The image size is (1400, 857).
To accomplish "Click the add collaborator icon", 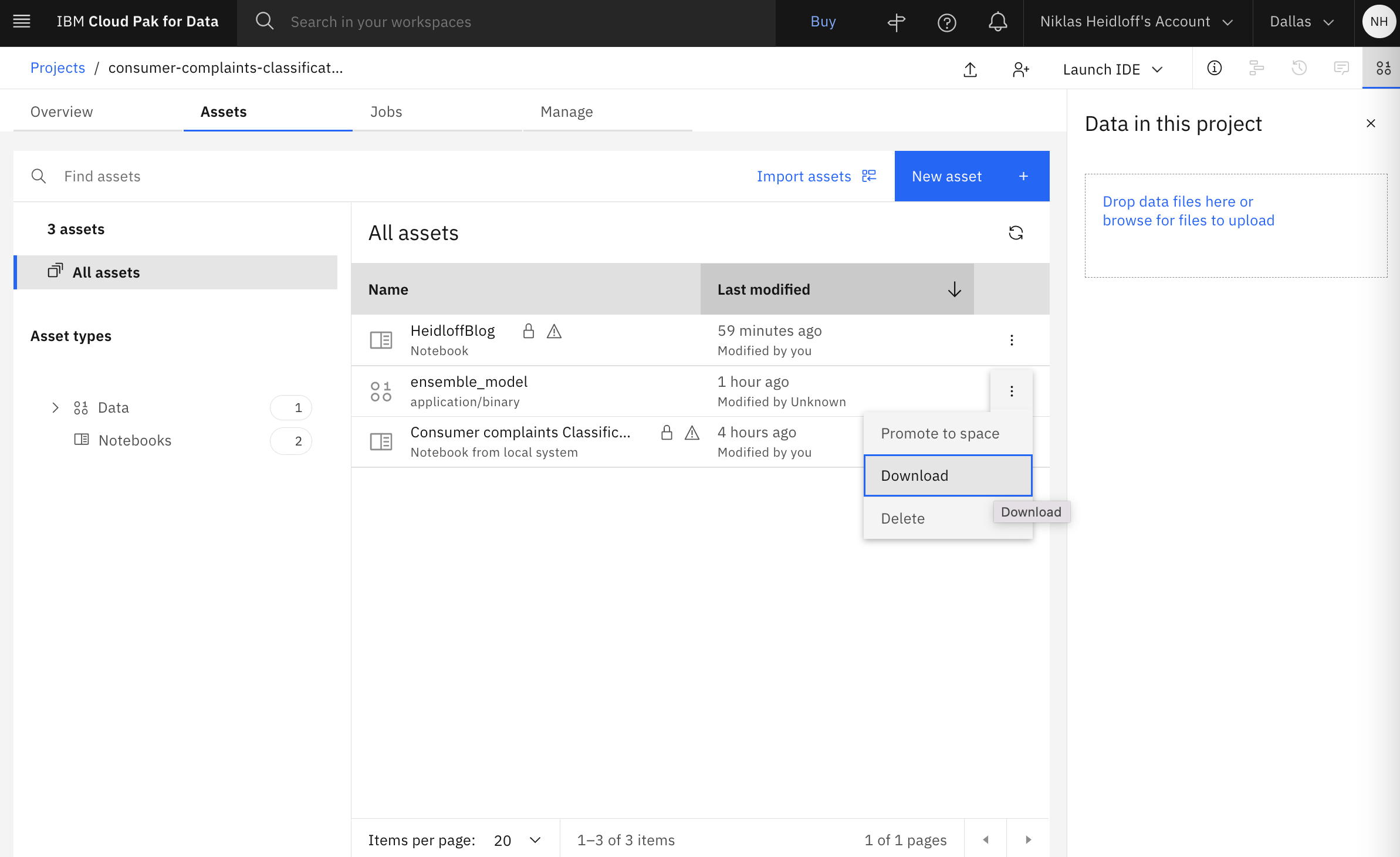I will [x=1021, y=69].
